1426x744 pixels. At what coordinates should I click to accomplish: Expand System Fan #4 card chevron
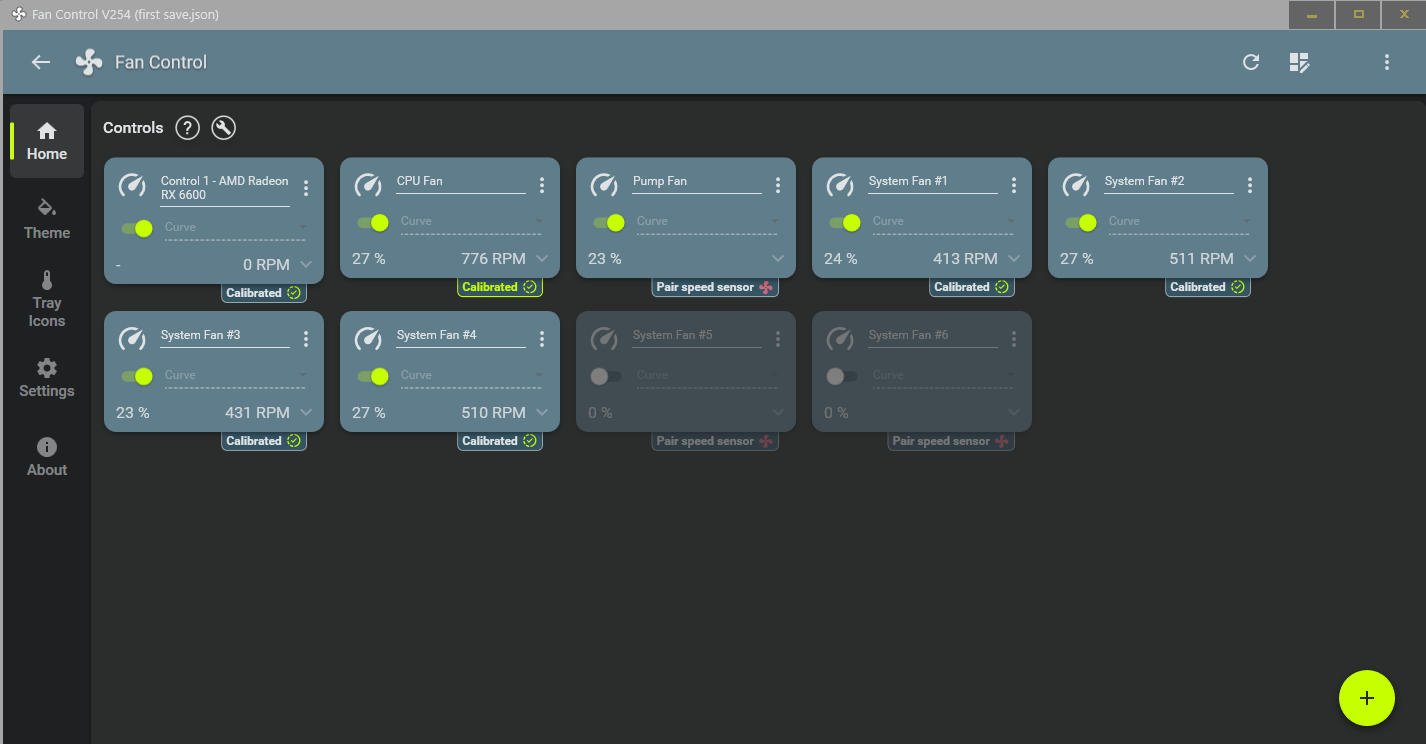click(x=542, y=413)
